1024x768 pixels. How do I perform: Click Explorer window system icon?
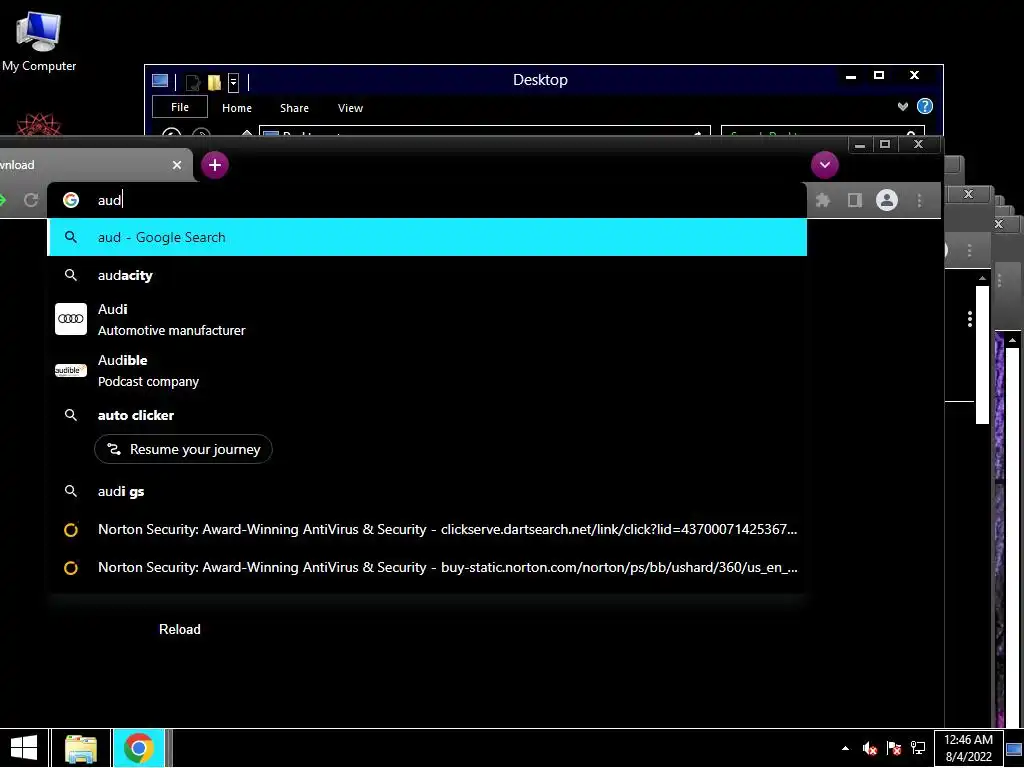(160, 81)
